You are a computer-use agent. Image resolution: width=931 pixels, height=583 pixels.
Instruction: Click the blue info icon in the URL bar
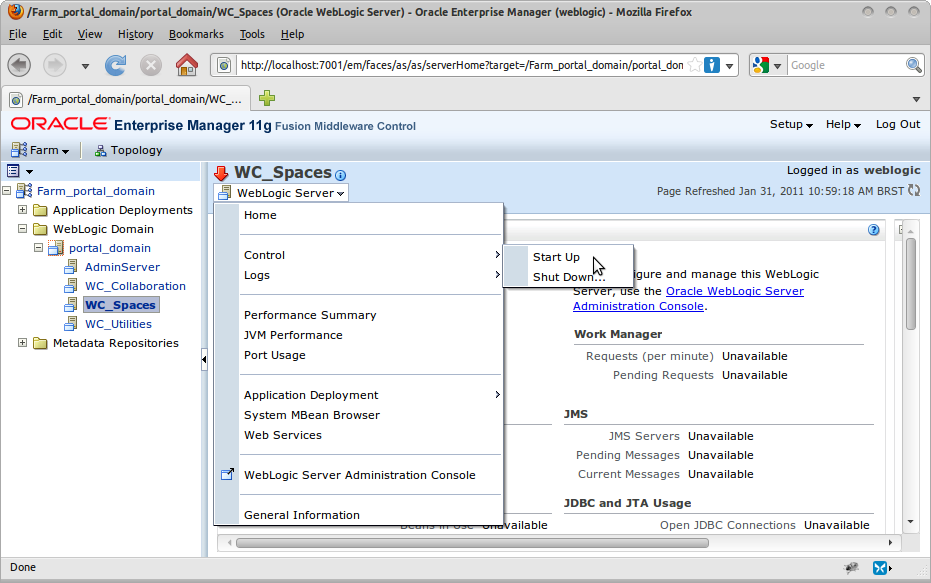(711, 65)
